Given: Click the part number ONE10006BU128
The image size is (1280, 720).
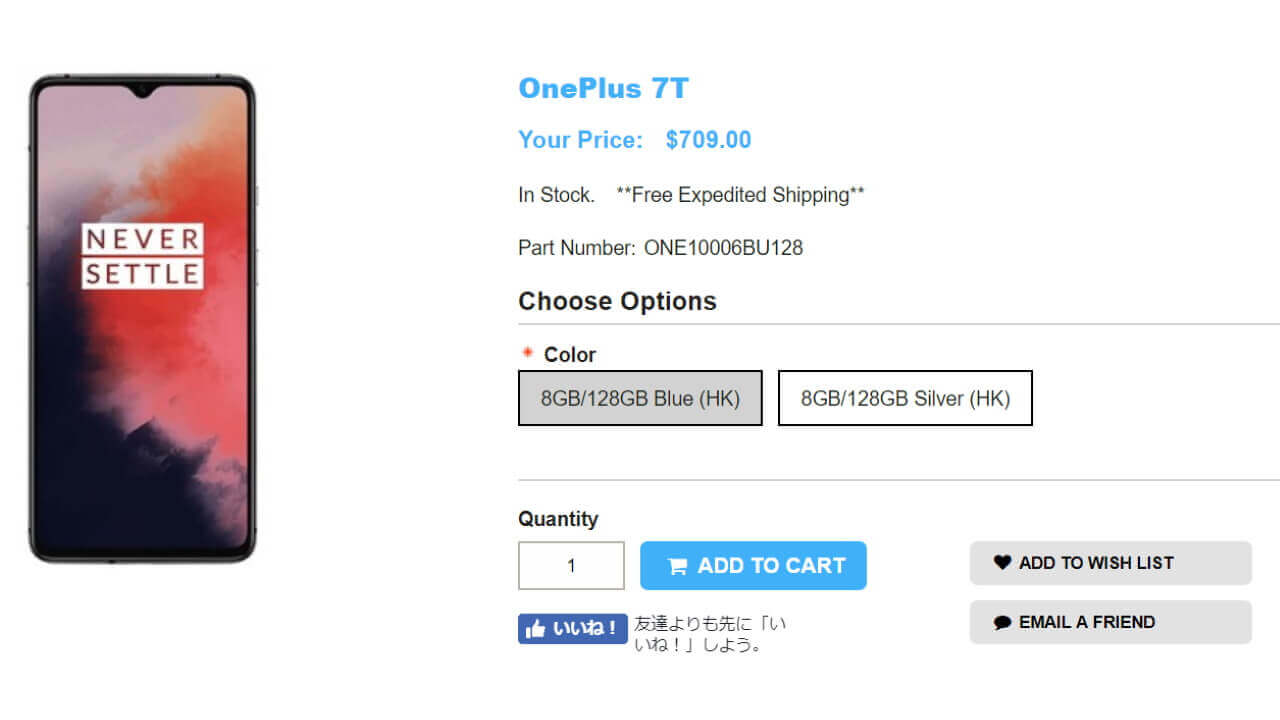Looking at the screenshot, I should click(723, 248).
